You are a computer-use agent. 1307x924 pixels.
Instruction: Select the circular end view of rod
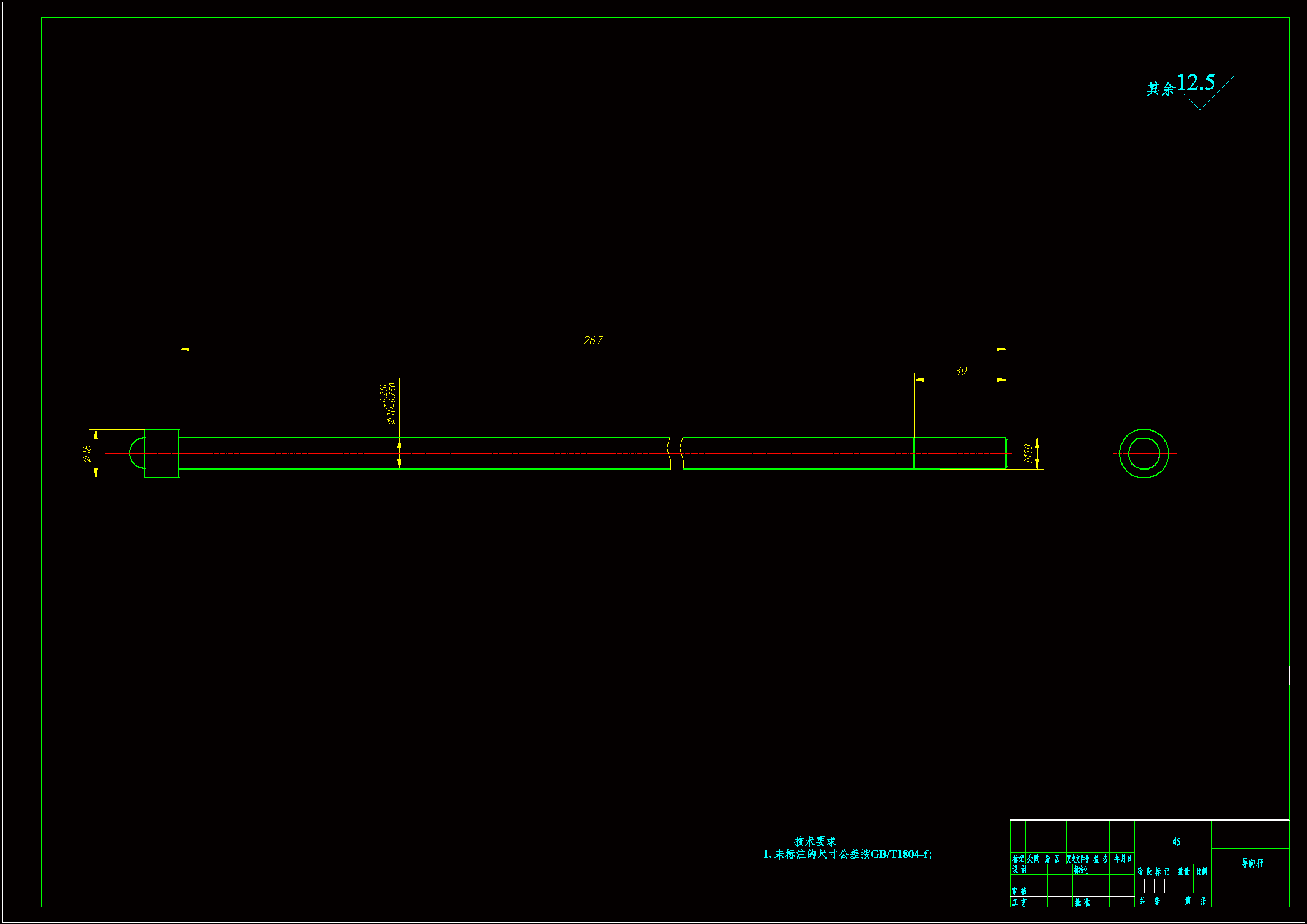pos(1144,454)
